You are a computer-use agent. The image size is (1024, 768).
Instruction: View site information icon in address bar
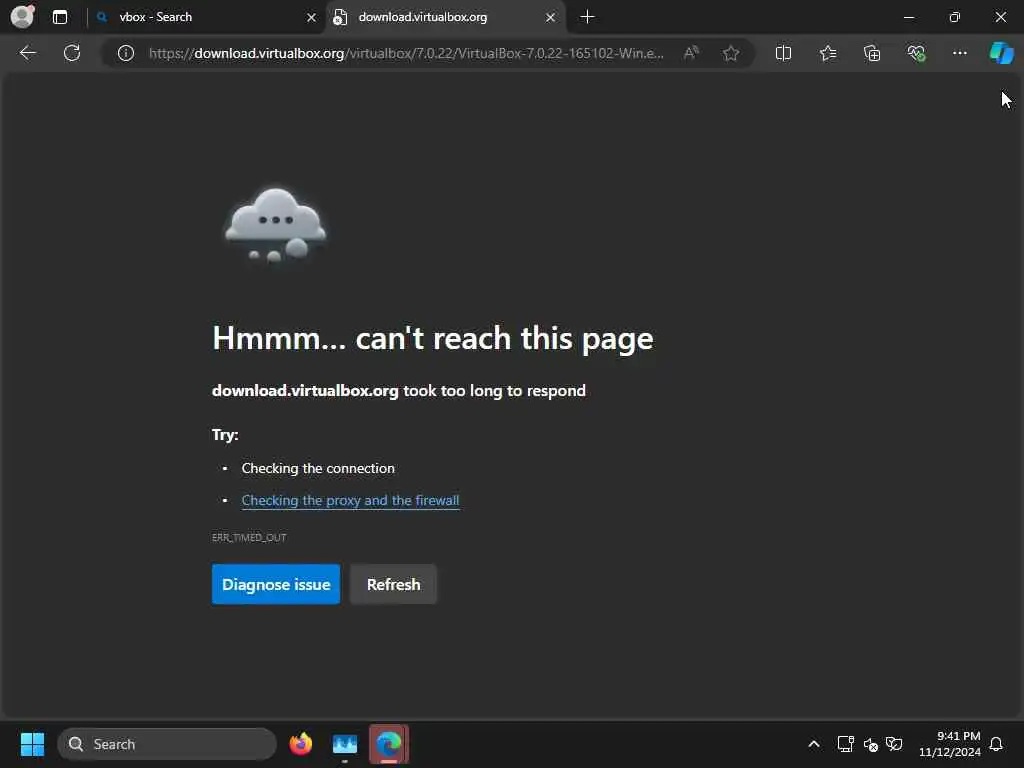(x=126, y=53)
